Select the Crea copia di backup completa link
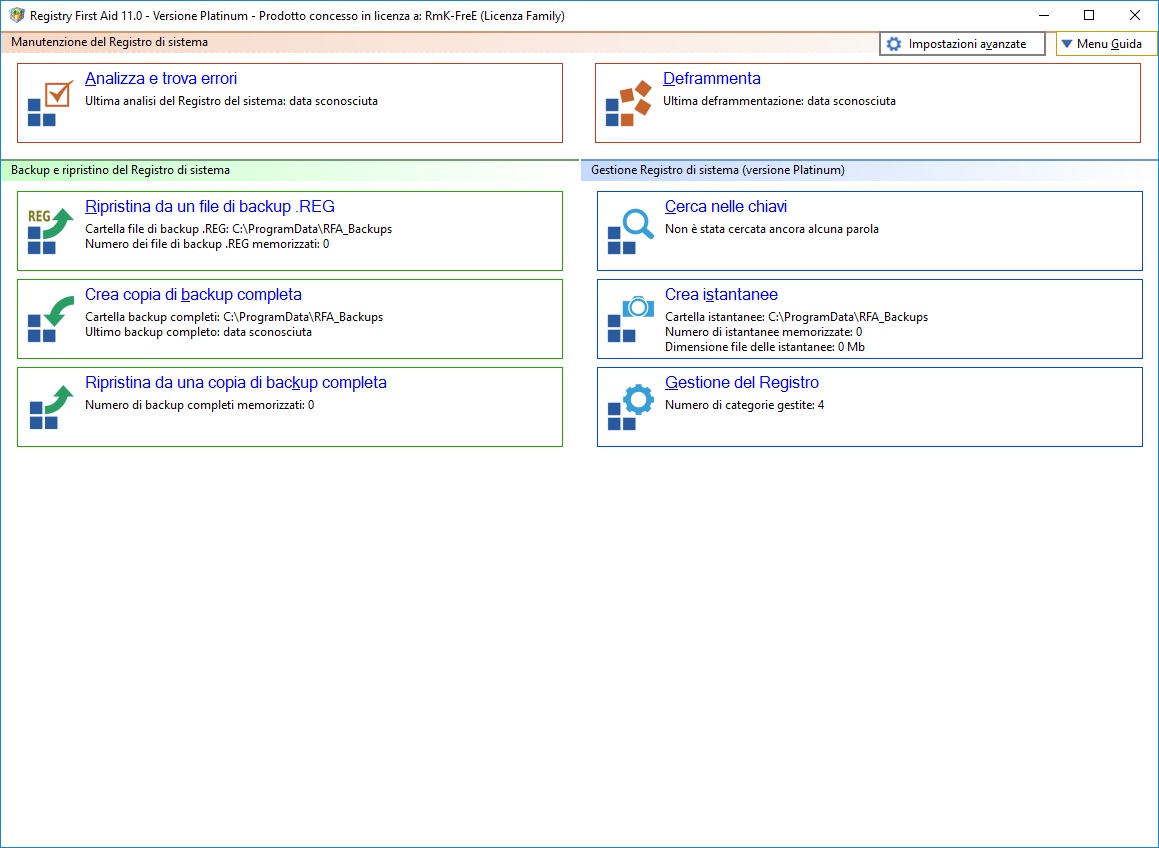Screen dimensions: 1159x848 [x=193, y=295]
